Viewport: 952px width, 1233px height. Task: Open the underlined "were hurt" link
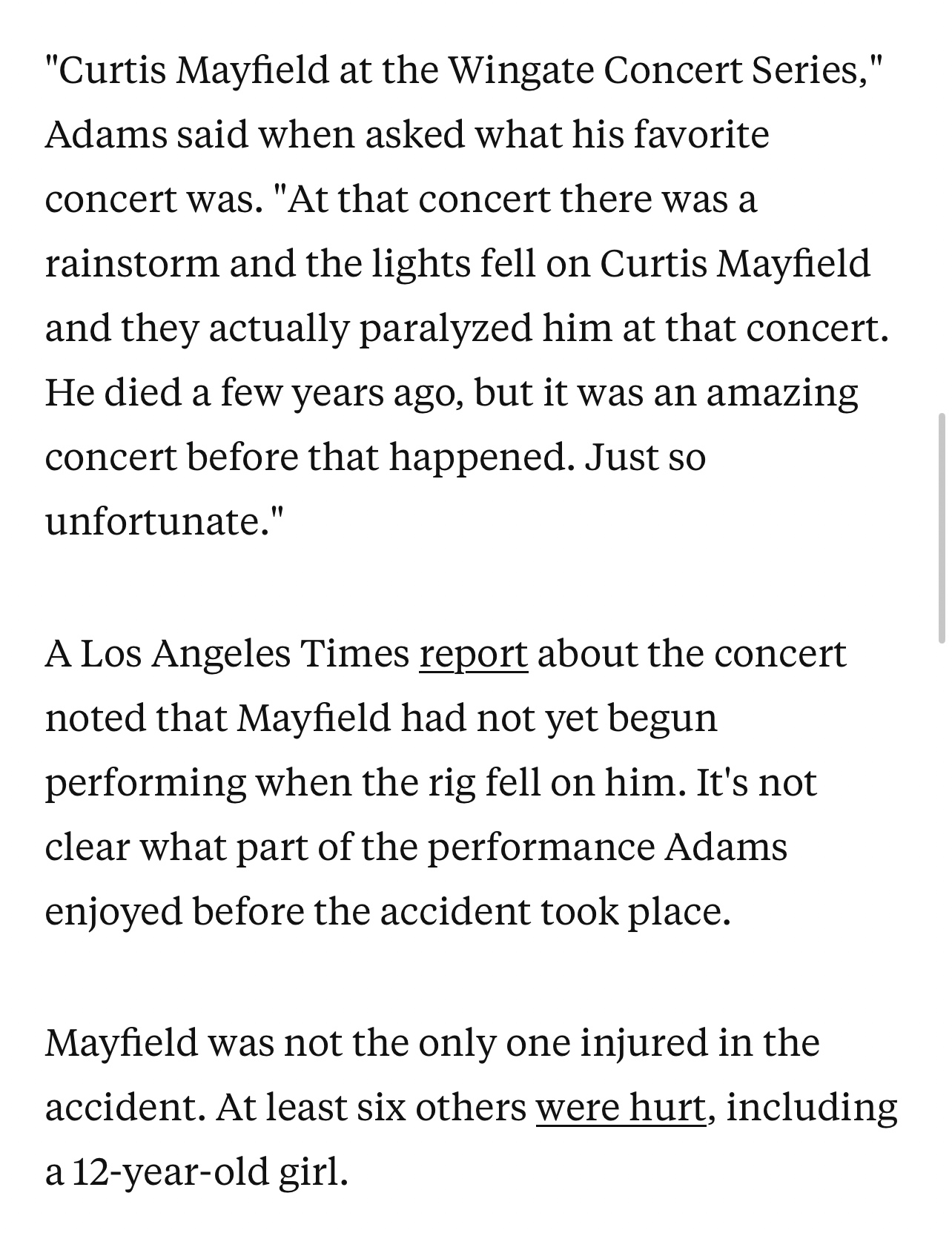pos(620,1108)
